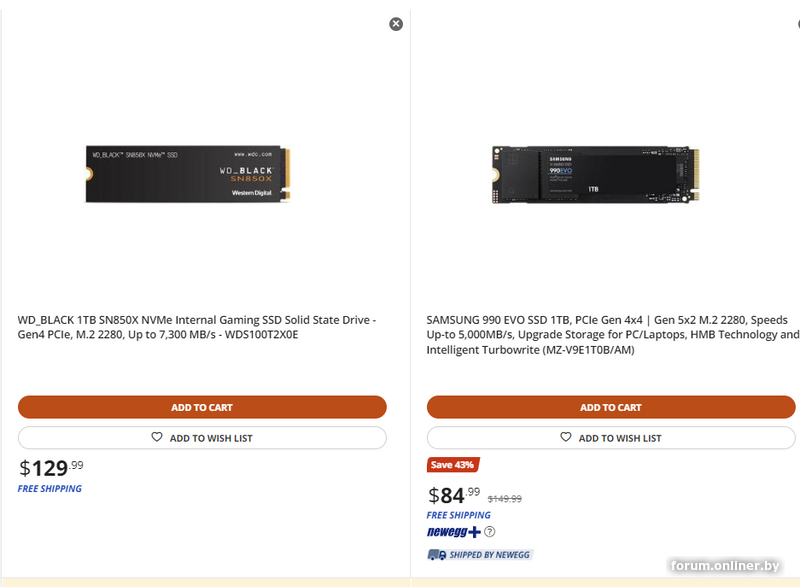Click the crossed-out $149.99 price

(504, 499)
